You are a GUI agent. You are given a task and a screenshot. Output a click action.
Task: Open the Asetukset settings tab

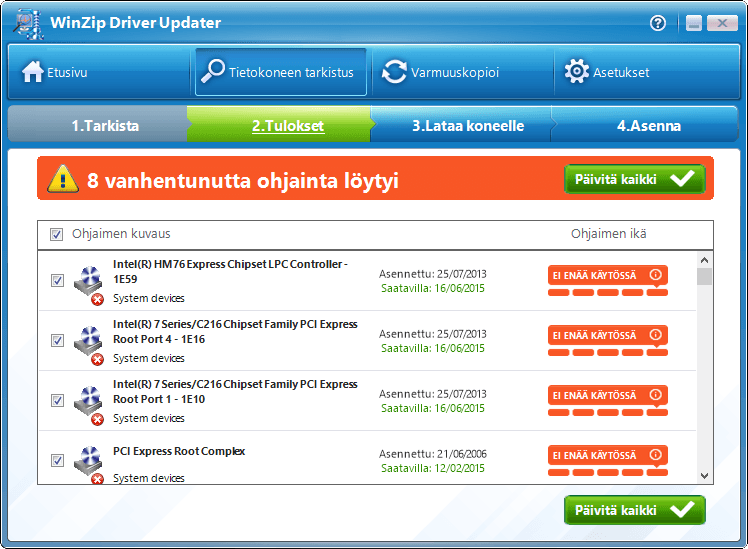click(x=607, y=72)
